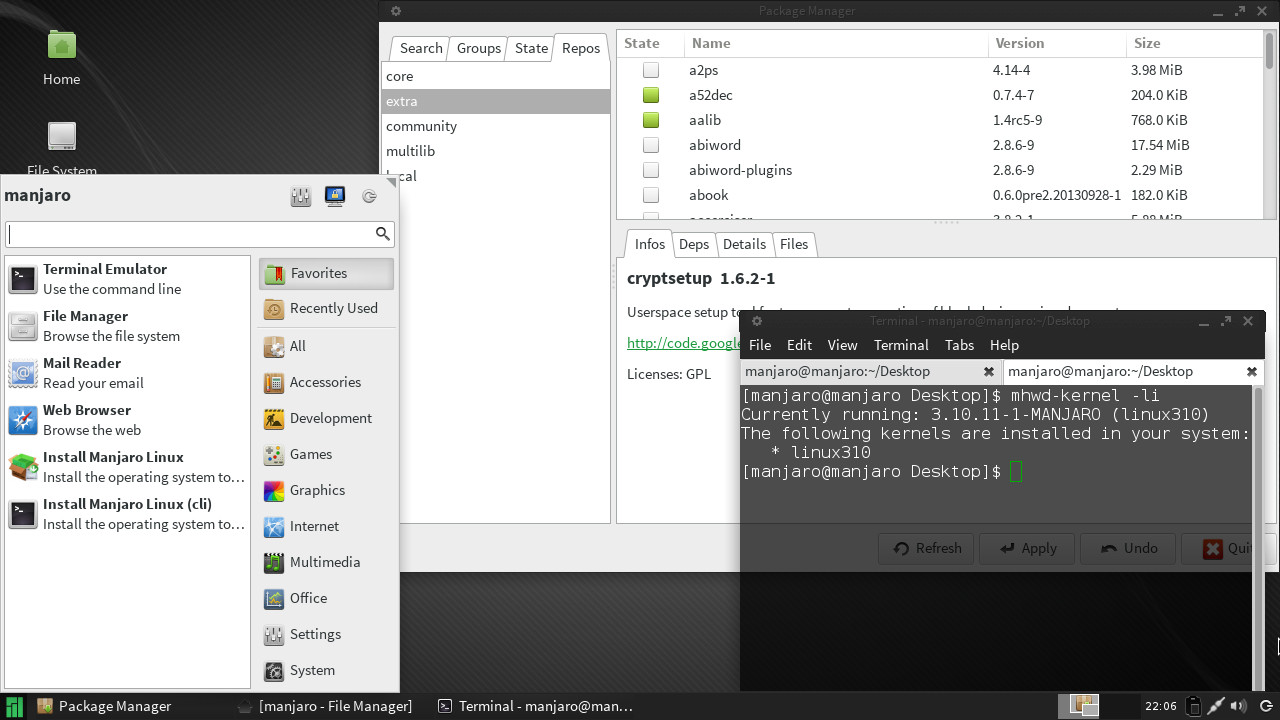Select the community repository
The height and width of the screenshot is (720, 1280).
click(496, 126)
